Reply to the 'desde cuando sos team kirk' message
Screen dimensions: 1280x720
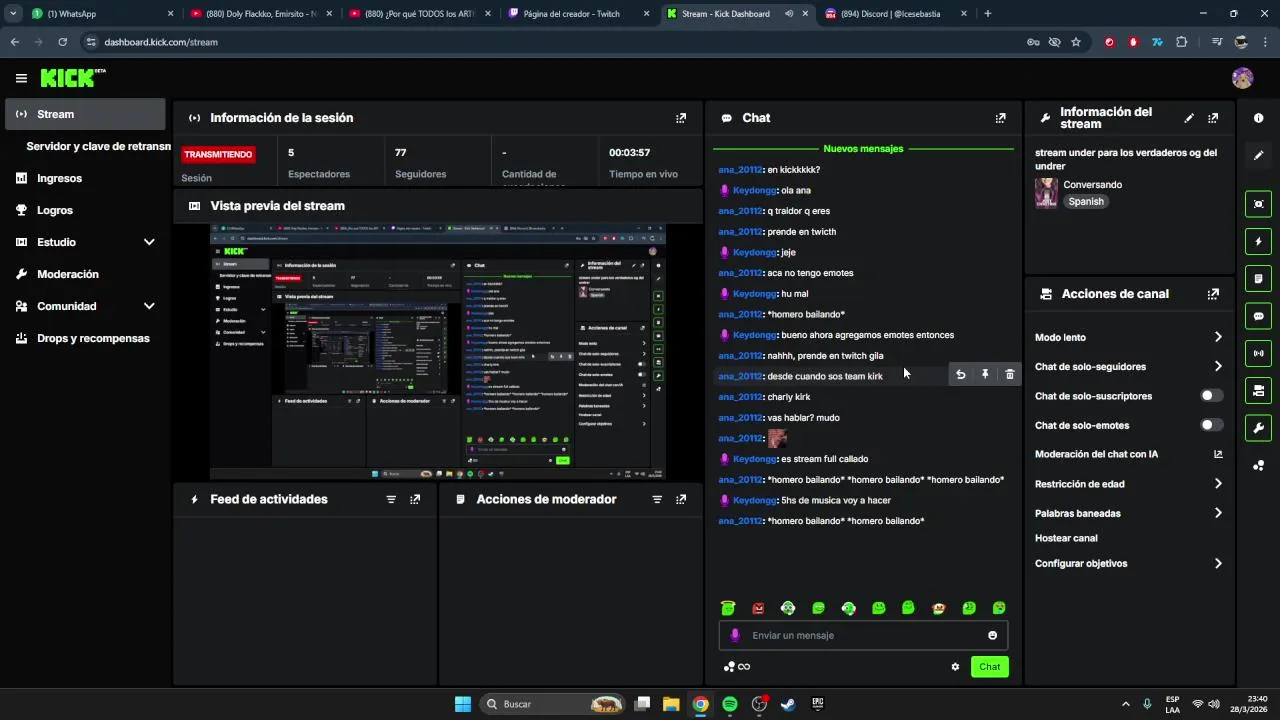[x=960, y=374]
